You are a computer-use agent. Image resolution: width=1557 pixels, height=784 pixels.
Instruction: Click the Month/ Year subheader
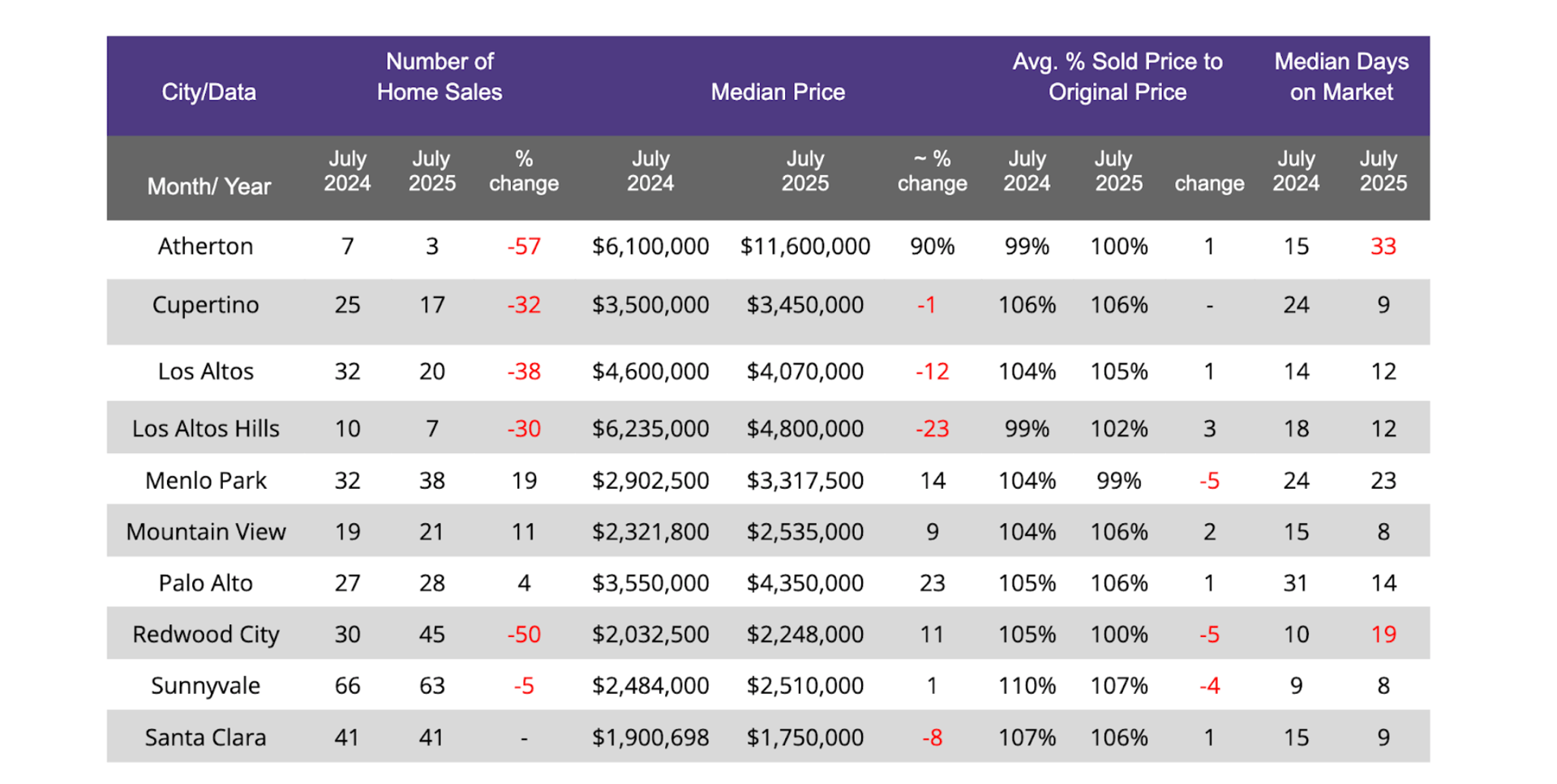tap(208, 186)
